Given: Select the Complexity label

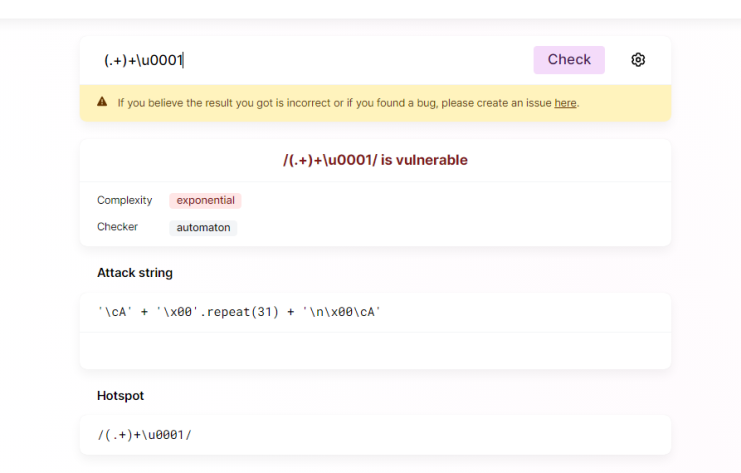Looking at the screenshot, I should [124, 201].
